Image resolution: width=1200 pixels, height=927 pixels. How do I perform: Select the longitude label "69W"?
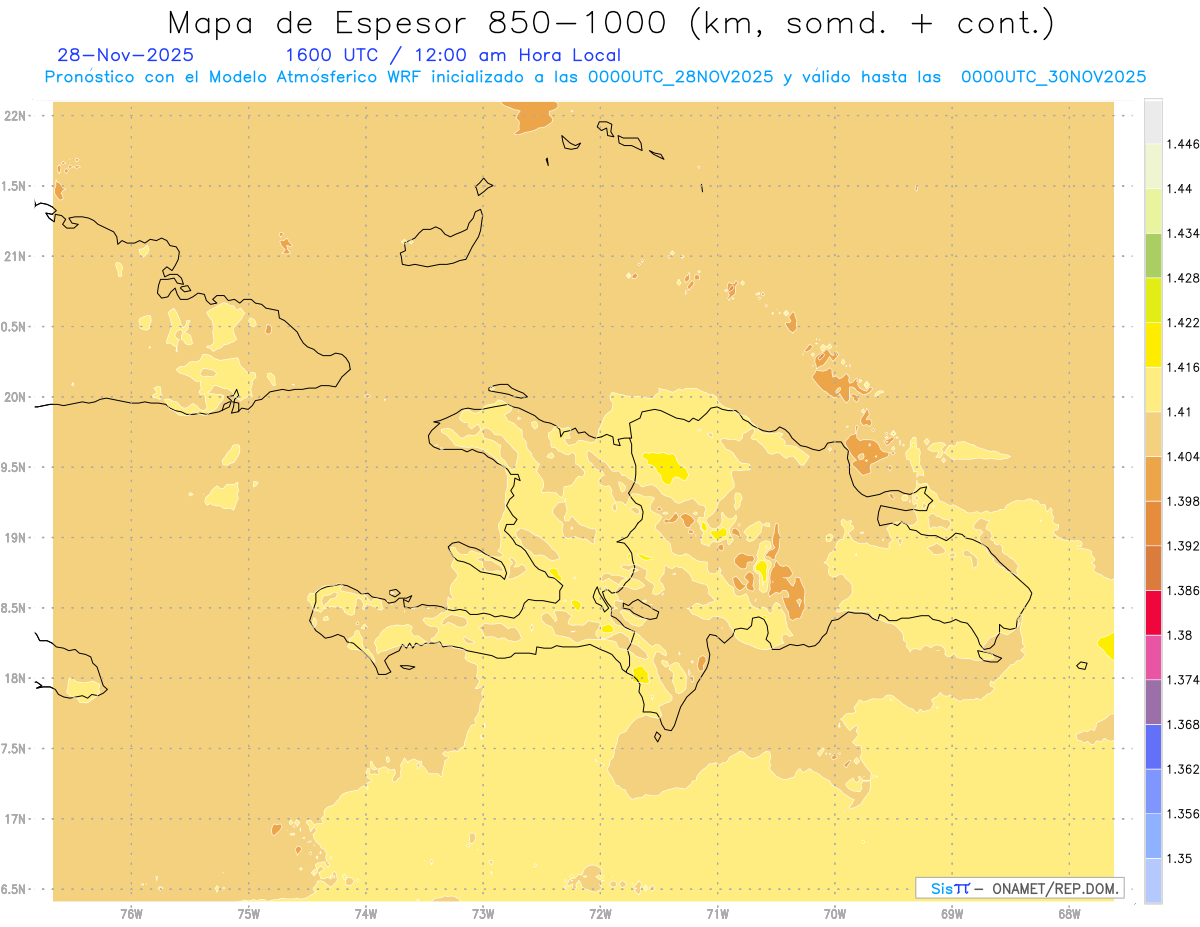[952, 913]
